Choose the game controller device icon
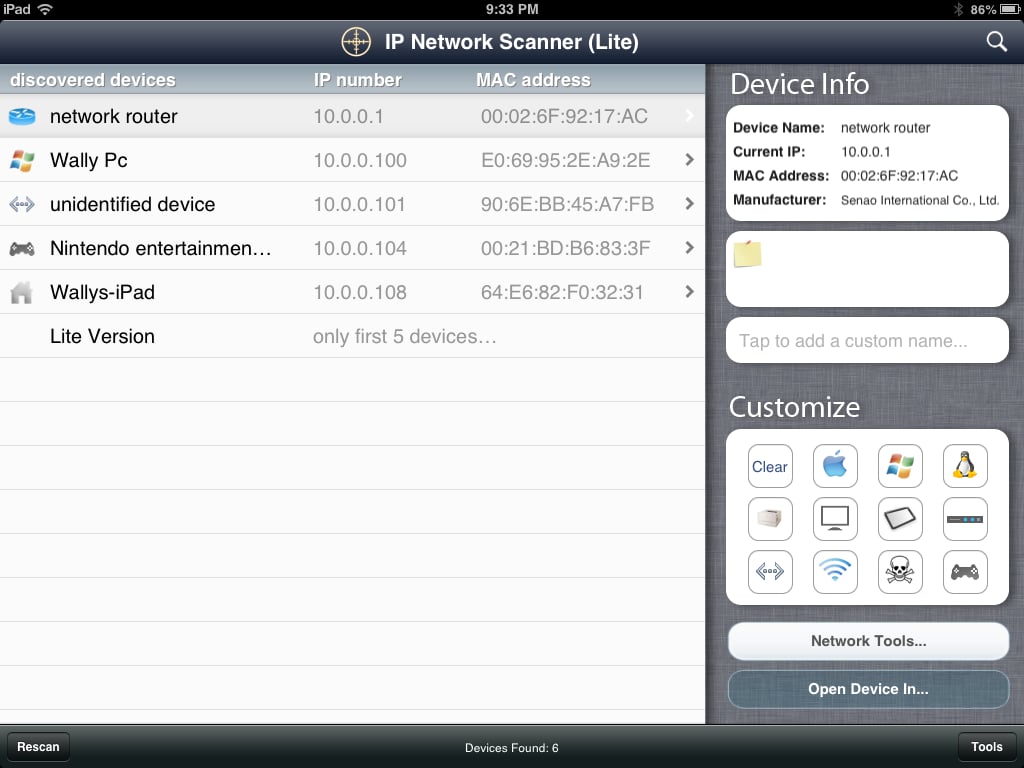The image size is (1024, 768). tap(965, 572)
